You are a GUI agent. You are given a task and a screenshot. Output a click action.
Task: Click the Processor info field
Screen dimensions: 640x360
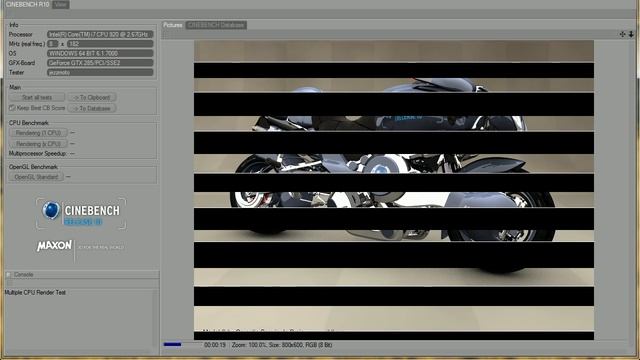100,34
